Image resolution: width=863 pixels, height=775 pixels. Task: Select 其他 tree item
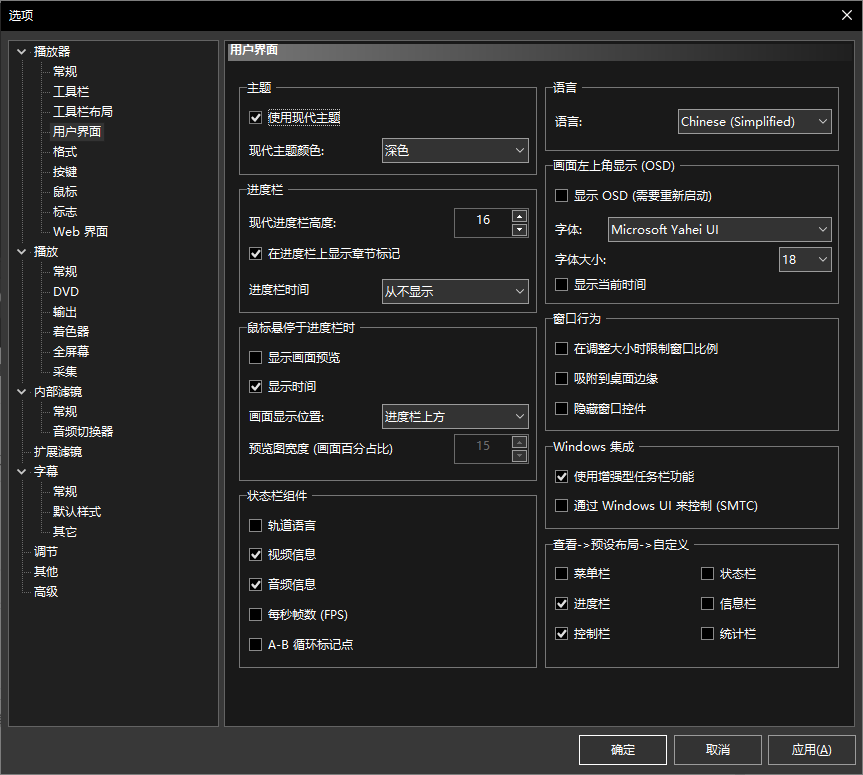point(46,572)
